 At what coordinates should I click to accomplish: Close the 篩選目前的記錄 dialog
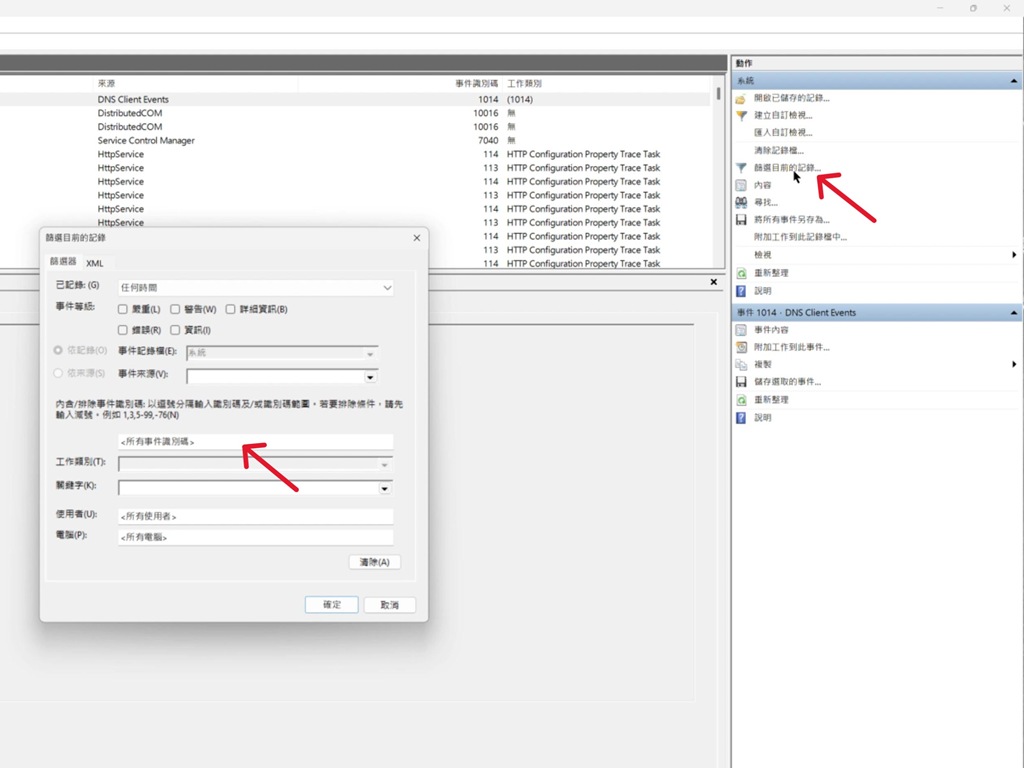[x=417, y=238]
